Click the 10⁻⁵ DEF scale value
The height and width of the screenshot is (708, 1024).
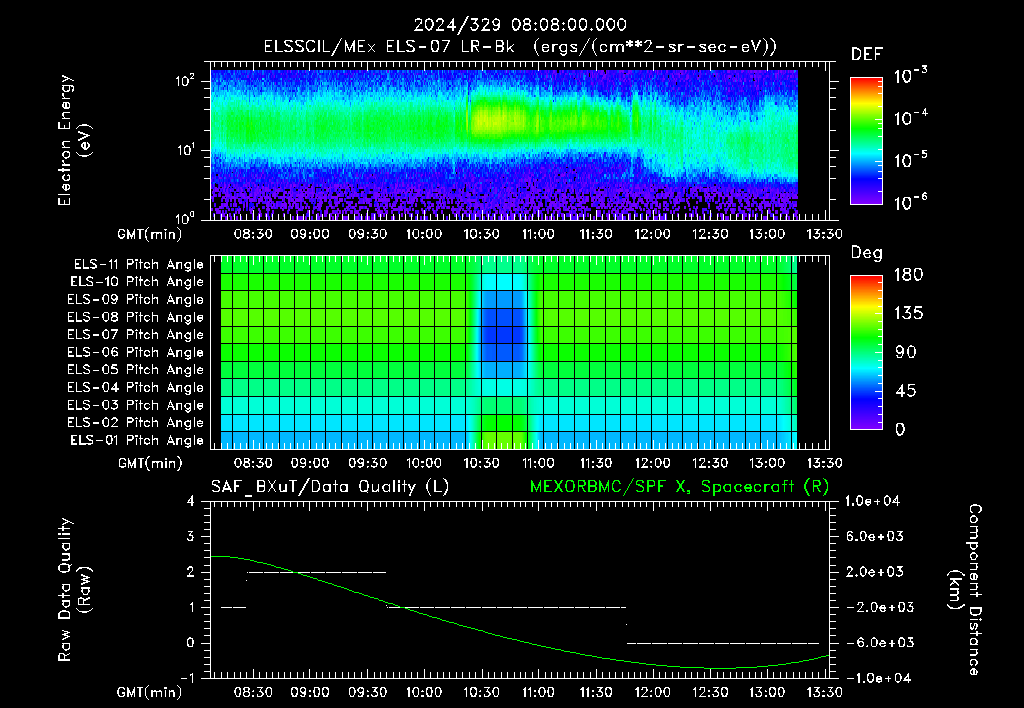tap(910, 160)
